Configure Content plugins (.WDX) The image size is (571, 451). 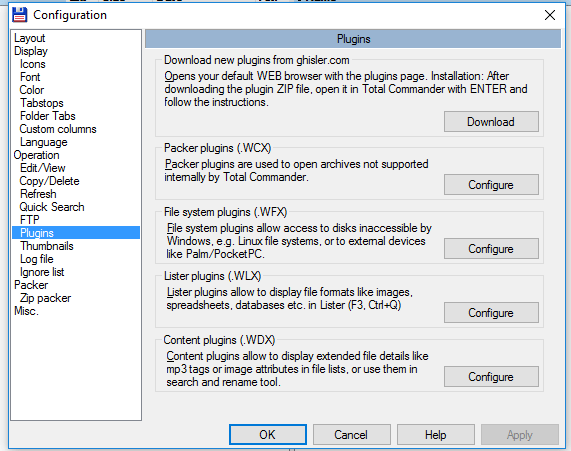click(x=491, y=377)
